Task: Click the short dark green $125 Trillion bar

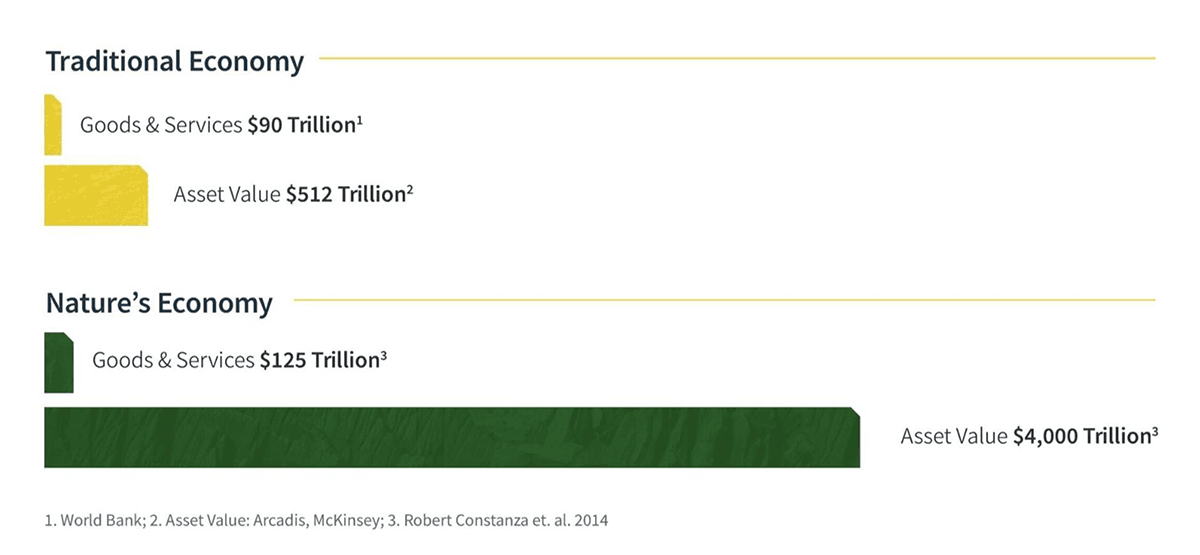Action: click(x=58, y=362)
